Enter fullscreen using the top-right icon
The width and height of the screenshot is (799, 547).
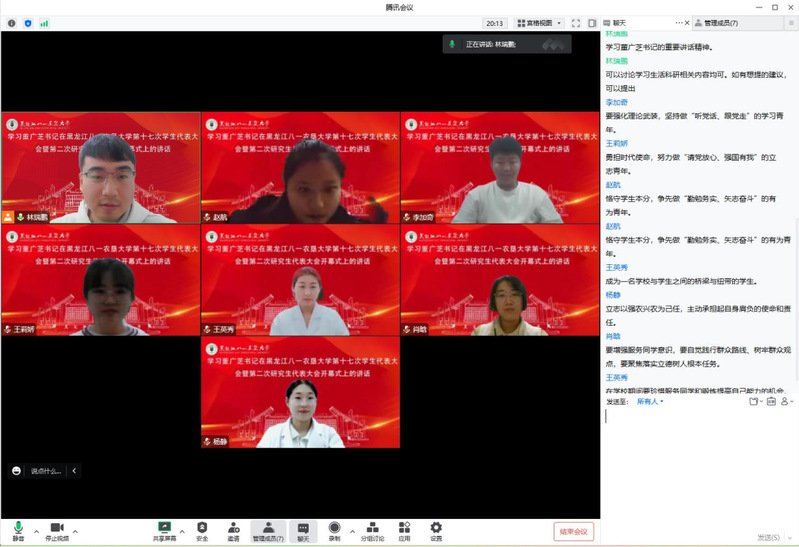576,23
